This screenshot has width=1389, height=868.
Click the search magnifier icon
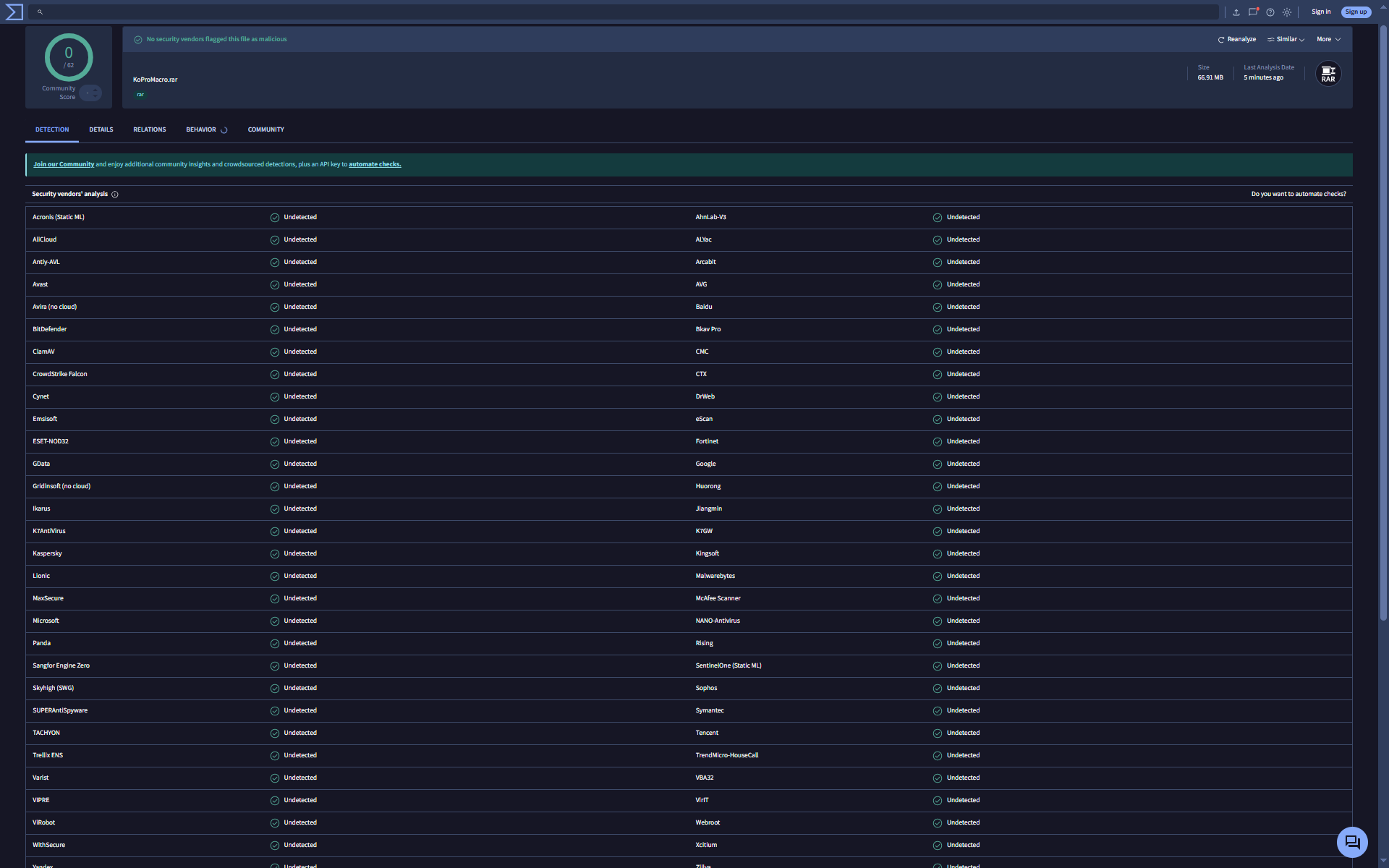40,12
